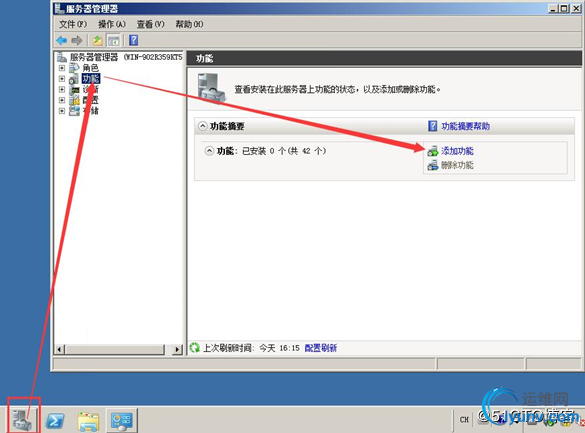Screen dimensions: 585x433
Task: Close the 服务器管理器 window
Action: pos(576,9)
